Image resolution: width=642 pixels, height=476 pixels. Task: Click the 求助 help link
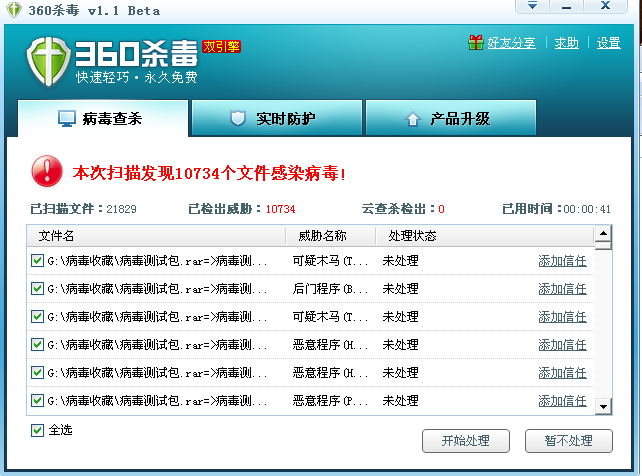[567, 43]
